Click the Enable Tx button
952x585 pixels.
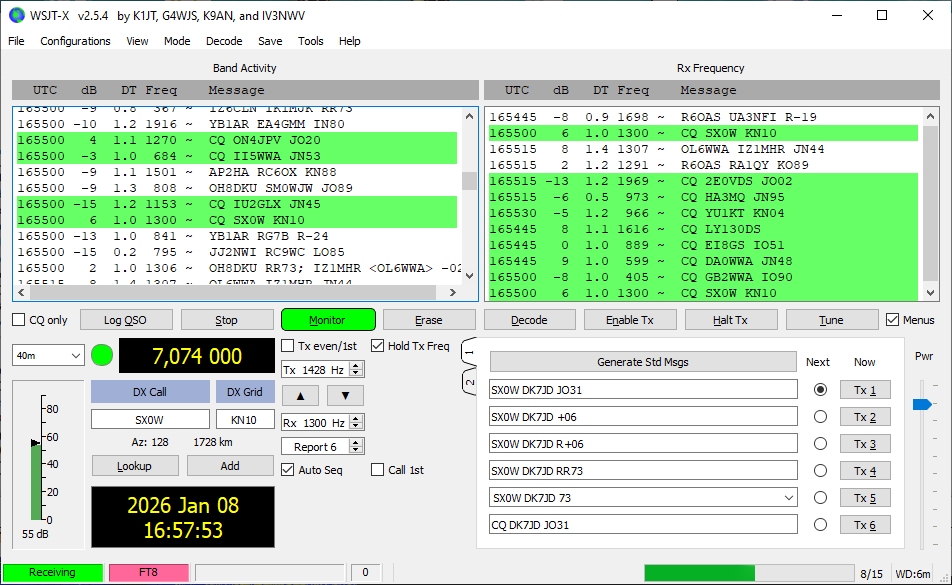pyautogui.click(x=630, y=320)
